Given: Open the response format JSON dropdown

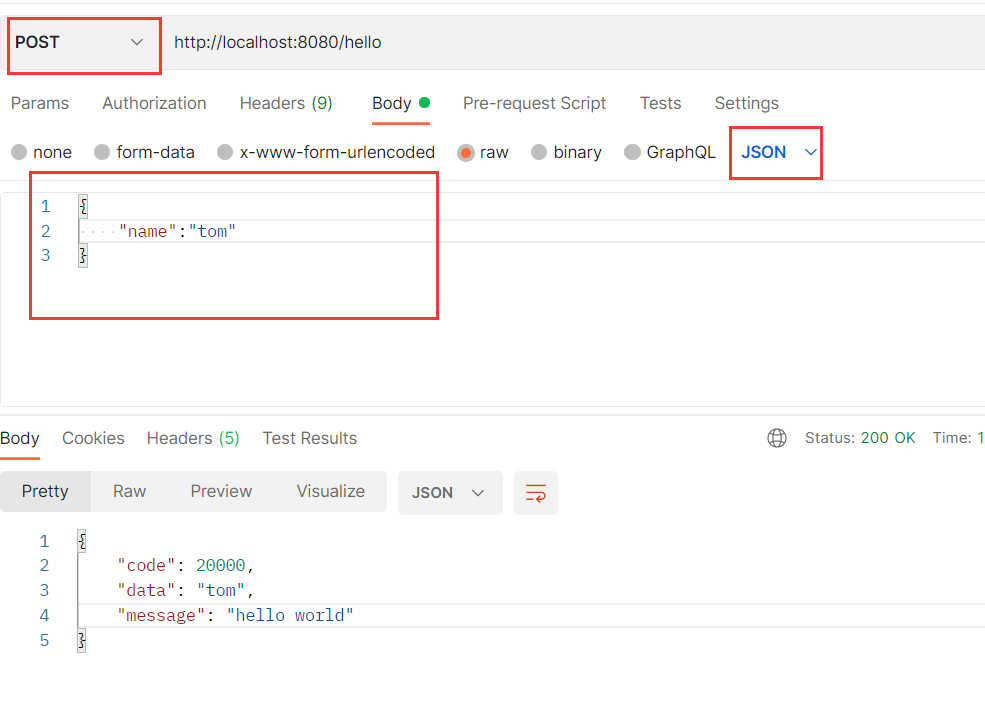Looking at the screenshot, I should point(449,493).
